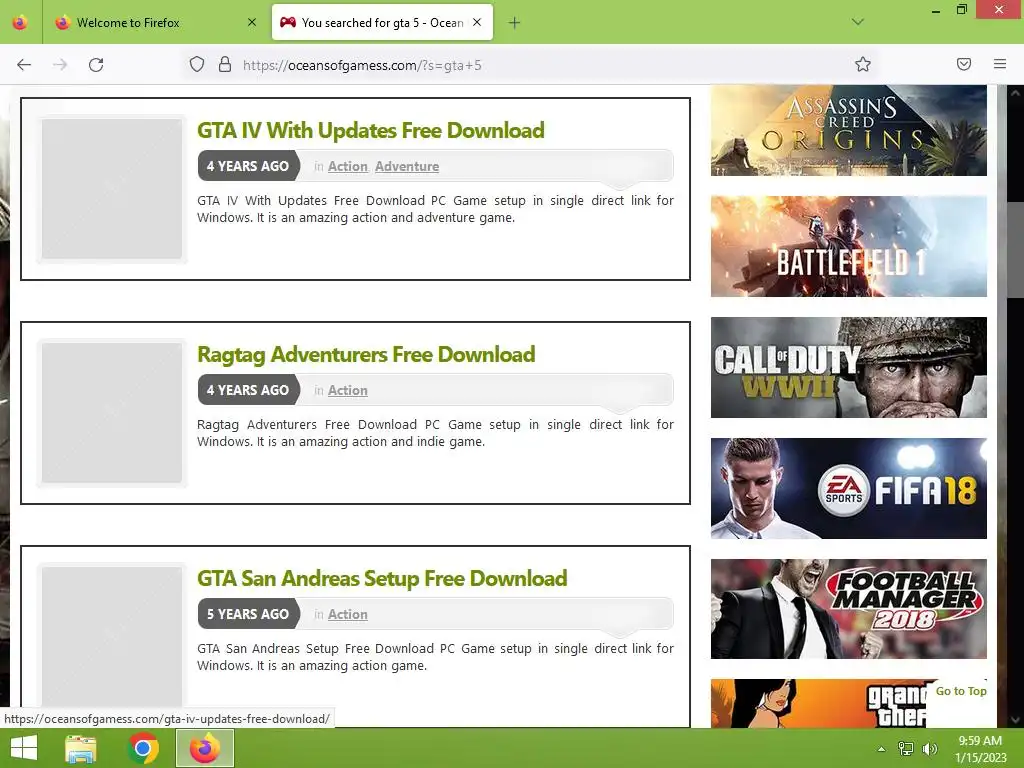Open the Windows Start menu
1024x768 pixels.
click(x=24, y=748)
